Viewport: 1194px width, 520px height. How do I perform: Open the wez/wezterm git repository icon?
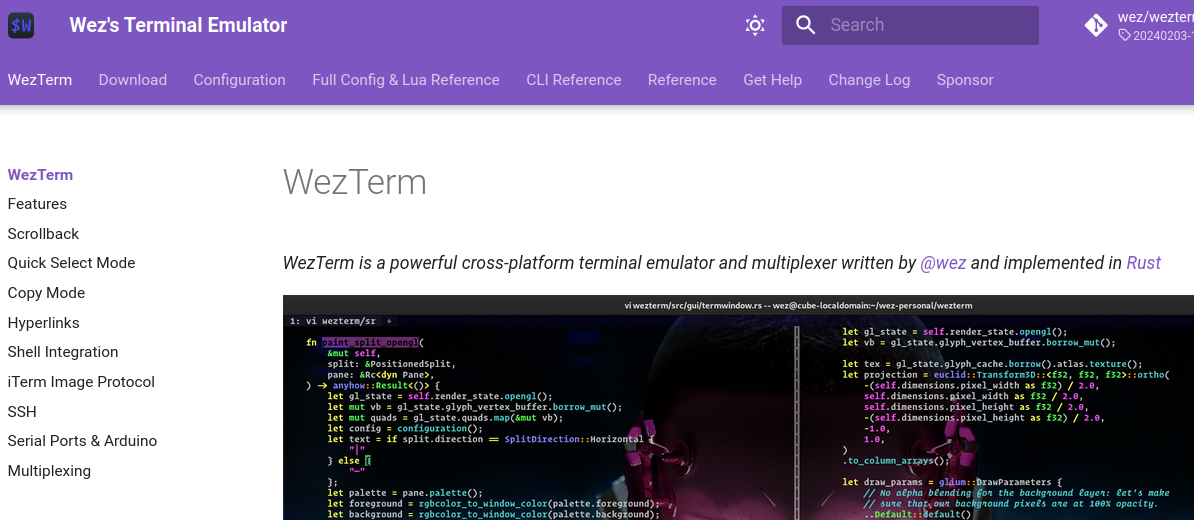pos(1096,26)
